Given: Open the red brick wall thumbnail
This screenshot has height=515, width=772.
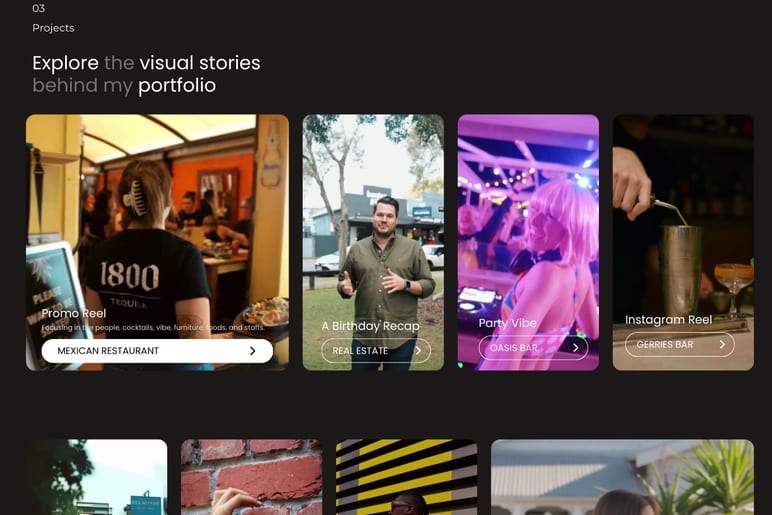Looking at the screenshot, I should [x=251, y=477].
